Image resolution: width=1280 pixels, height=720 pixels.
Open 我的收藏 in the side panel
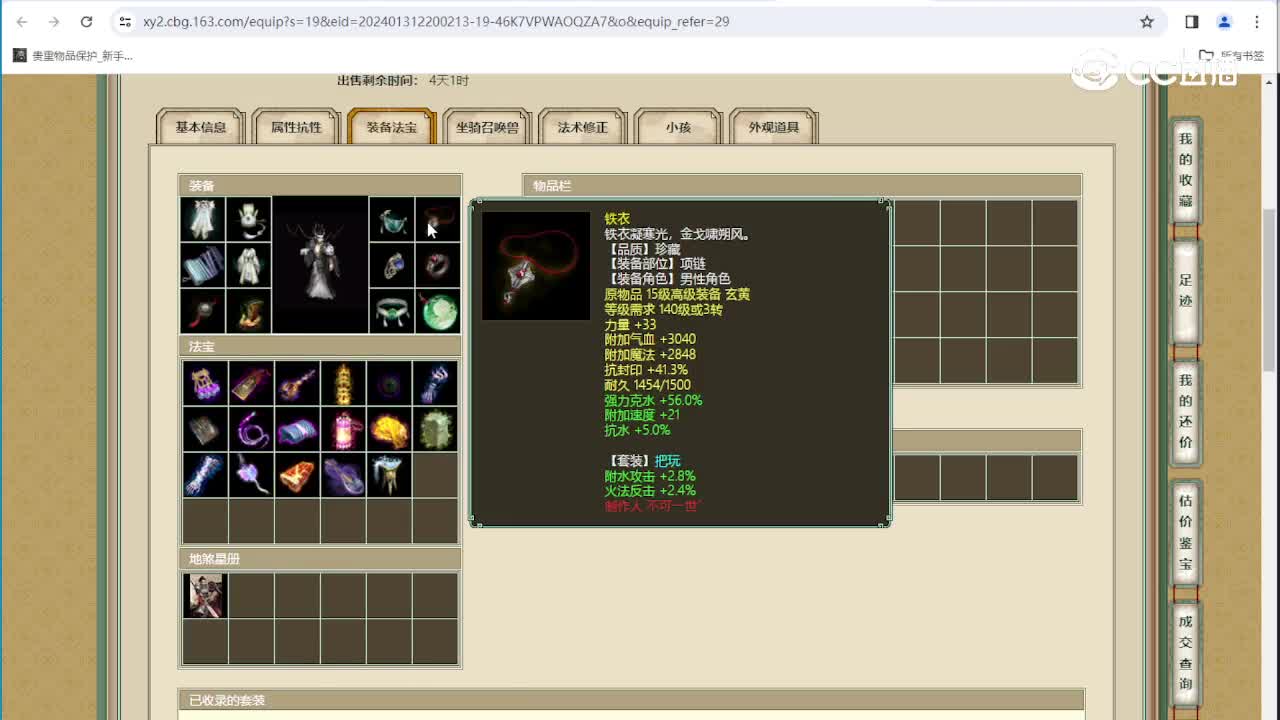tap(1186, 170)
